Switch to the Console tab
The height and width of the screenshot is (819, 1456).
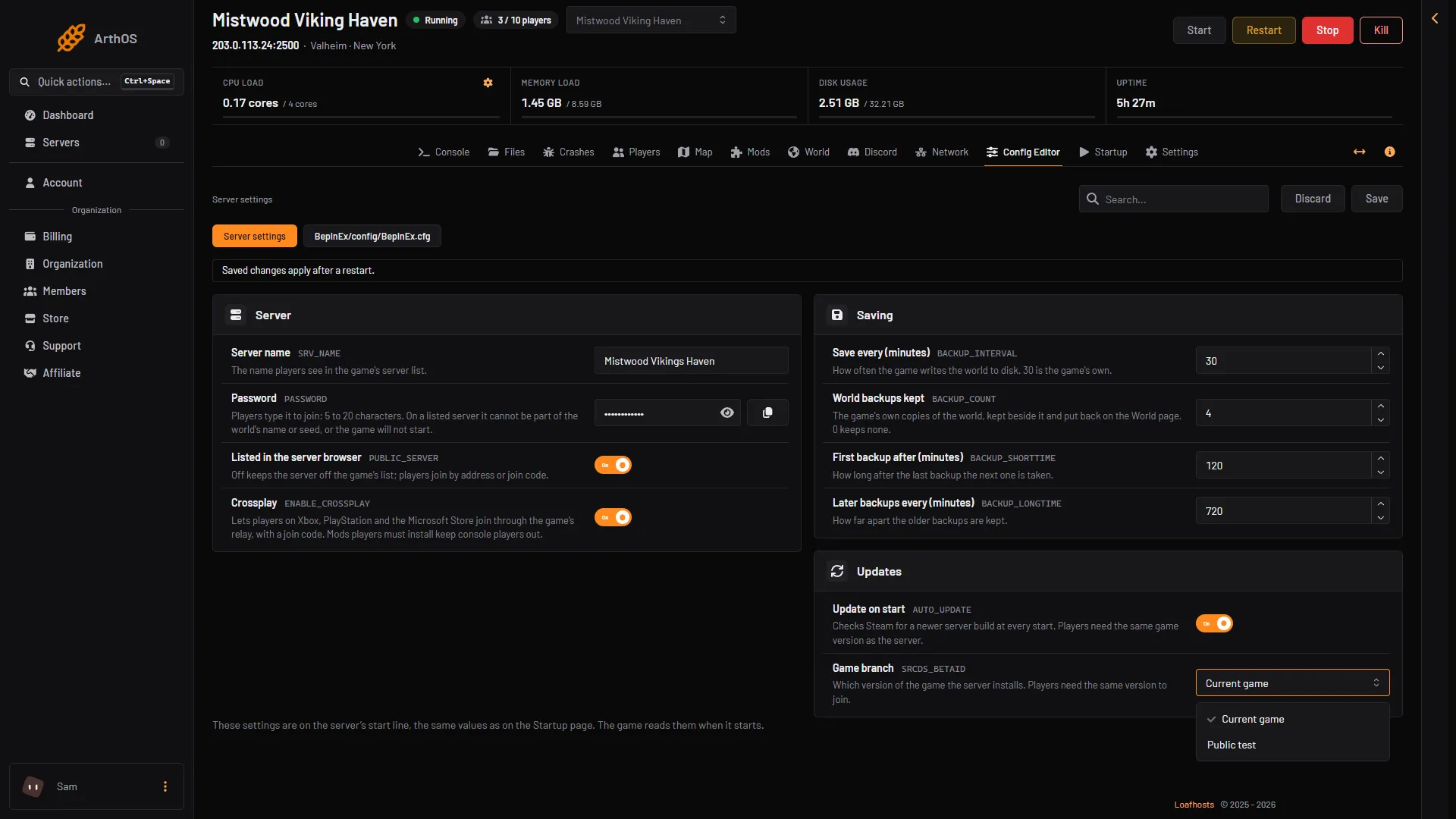[444, 152]
